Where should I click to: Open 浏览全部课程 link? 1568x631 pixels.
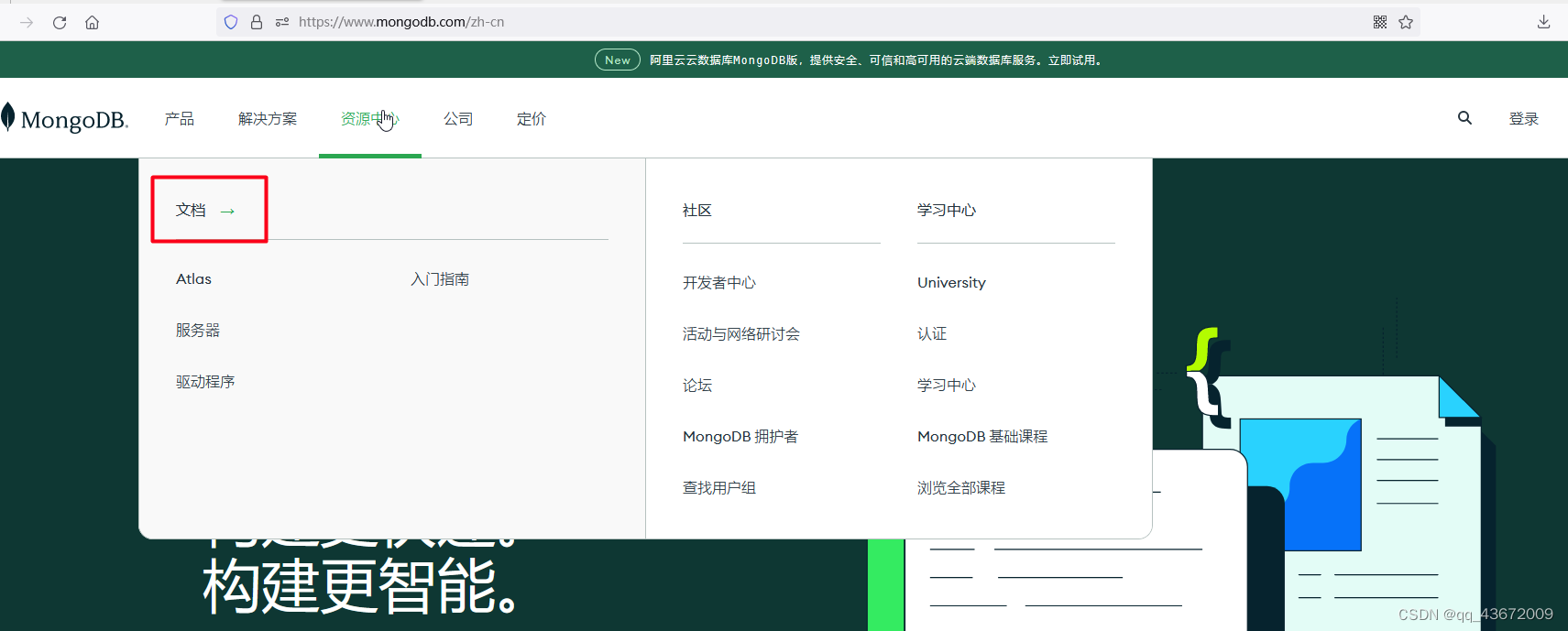coord(961,488)
